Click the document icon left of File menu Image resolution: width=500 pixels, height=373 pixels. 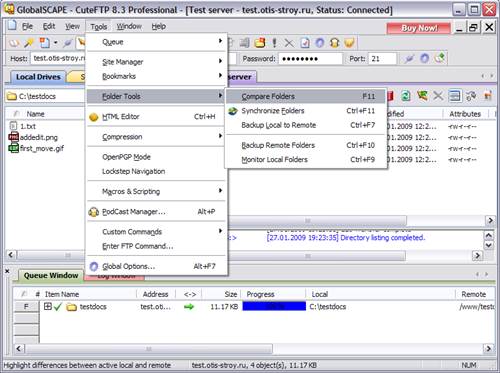pos(12,25)
